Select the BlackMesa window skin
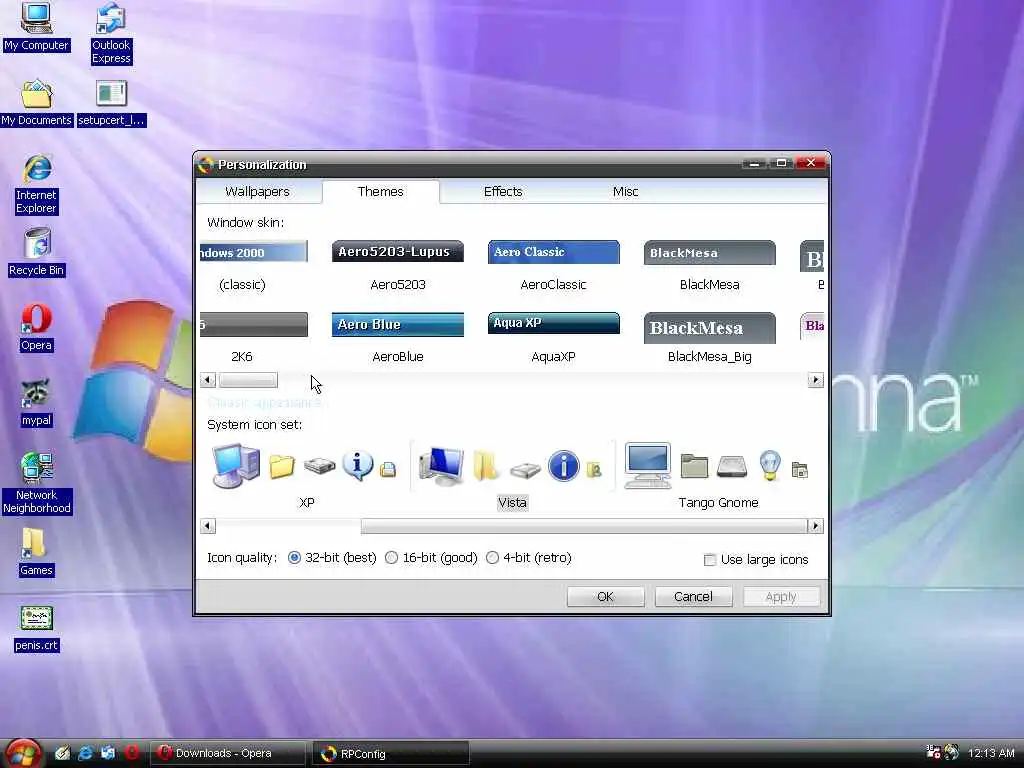 [709, 266]
